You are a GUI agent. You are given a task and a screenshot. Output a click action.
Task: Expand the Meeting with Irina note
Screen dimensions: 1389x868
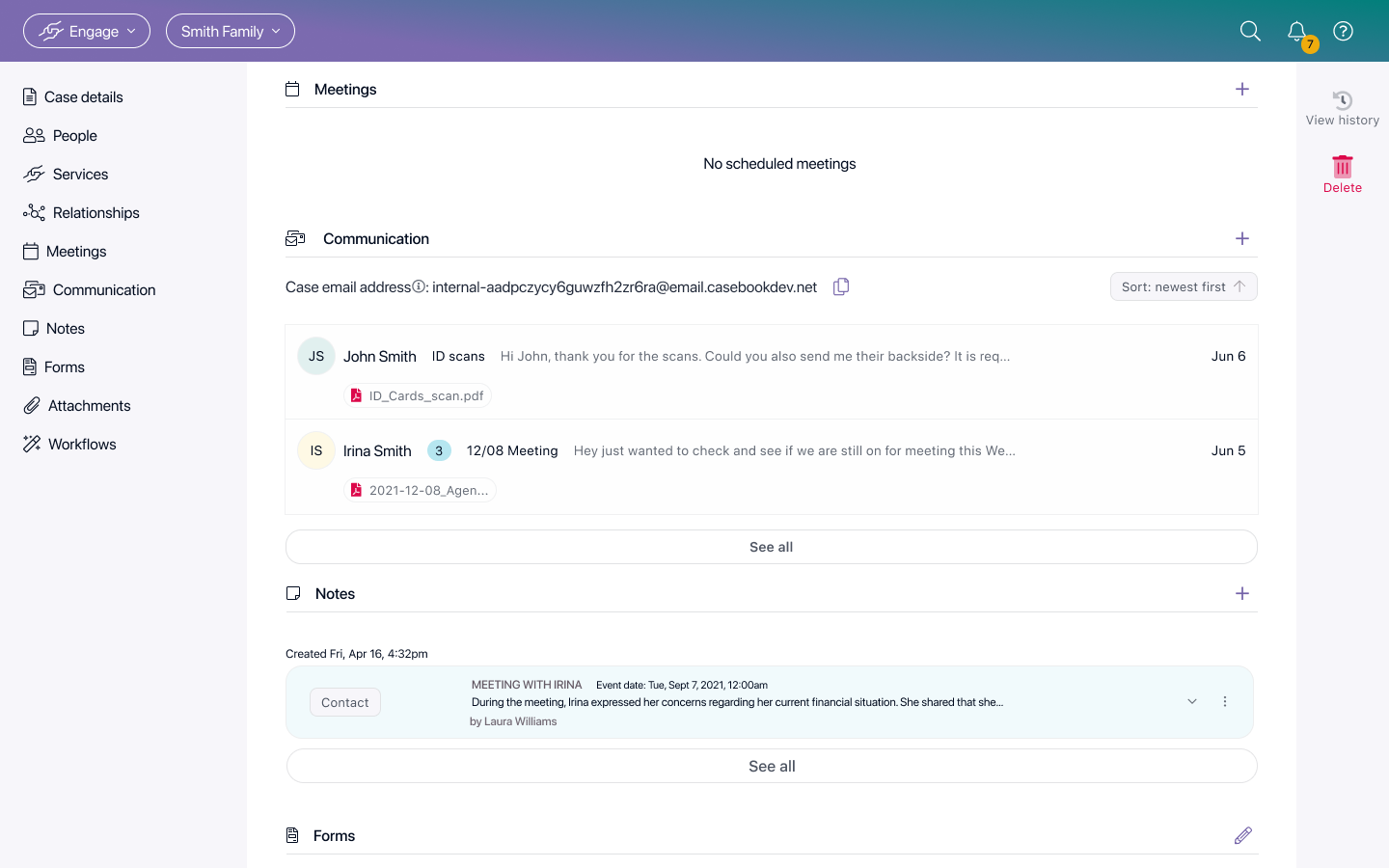click(1192, 701)
